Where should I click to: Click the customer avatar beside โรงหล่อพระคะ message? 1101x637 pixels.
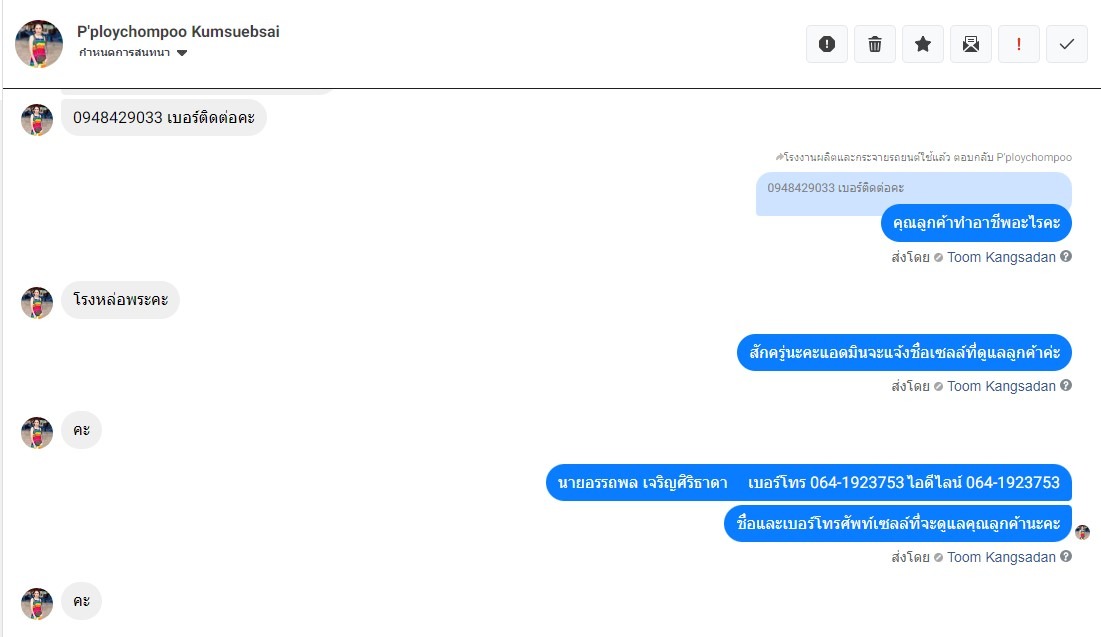pyautogui.click(x=37, y=303)
